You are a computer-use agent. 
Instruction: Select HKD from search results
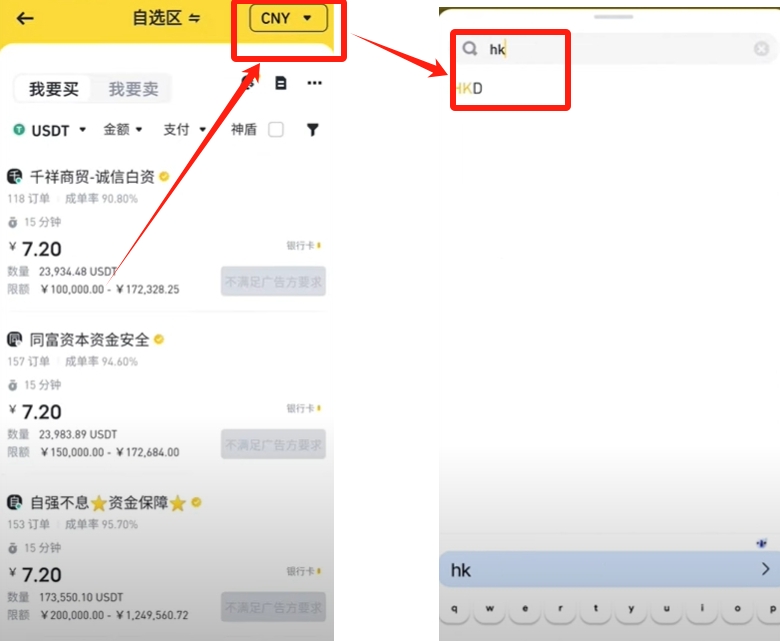tap(469, 88)
